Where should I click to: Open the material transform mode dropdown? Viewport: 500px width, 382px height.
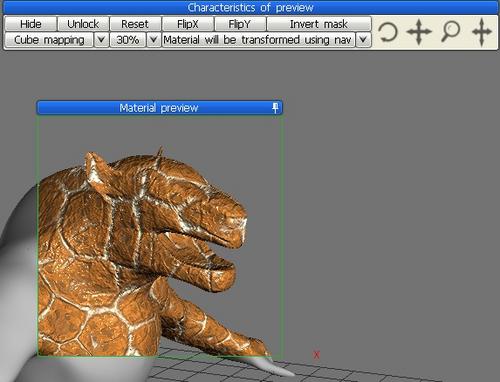click(x=258, y=40)
